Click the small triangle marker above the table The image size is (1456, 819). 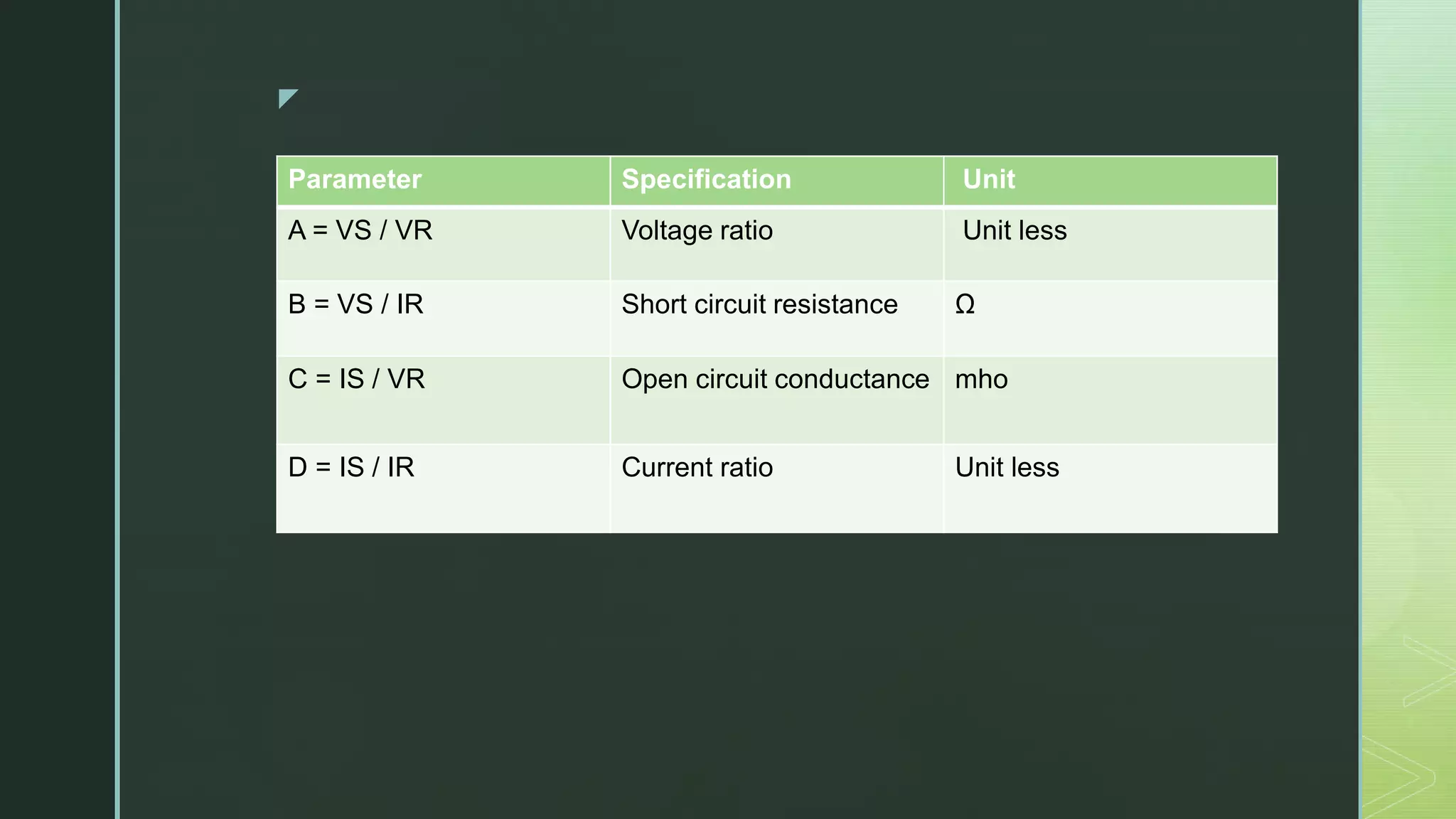pyautogui.click(x=287, y=97)
